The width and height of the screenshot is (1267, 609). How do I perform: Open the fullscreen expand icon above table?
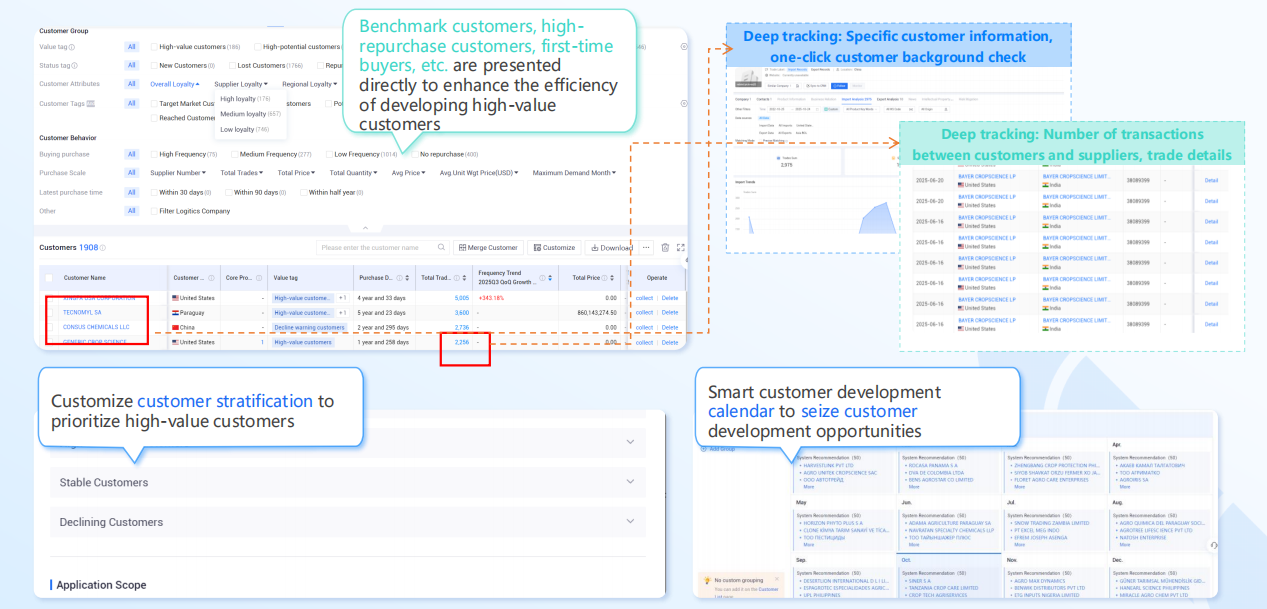coord(681,247)
